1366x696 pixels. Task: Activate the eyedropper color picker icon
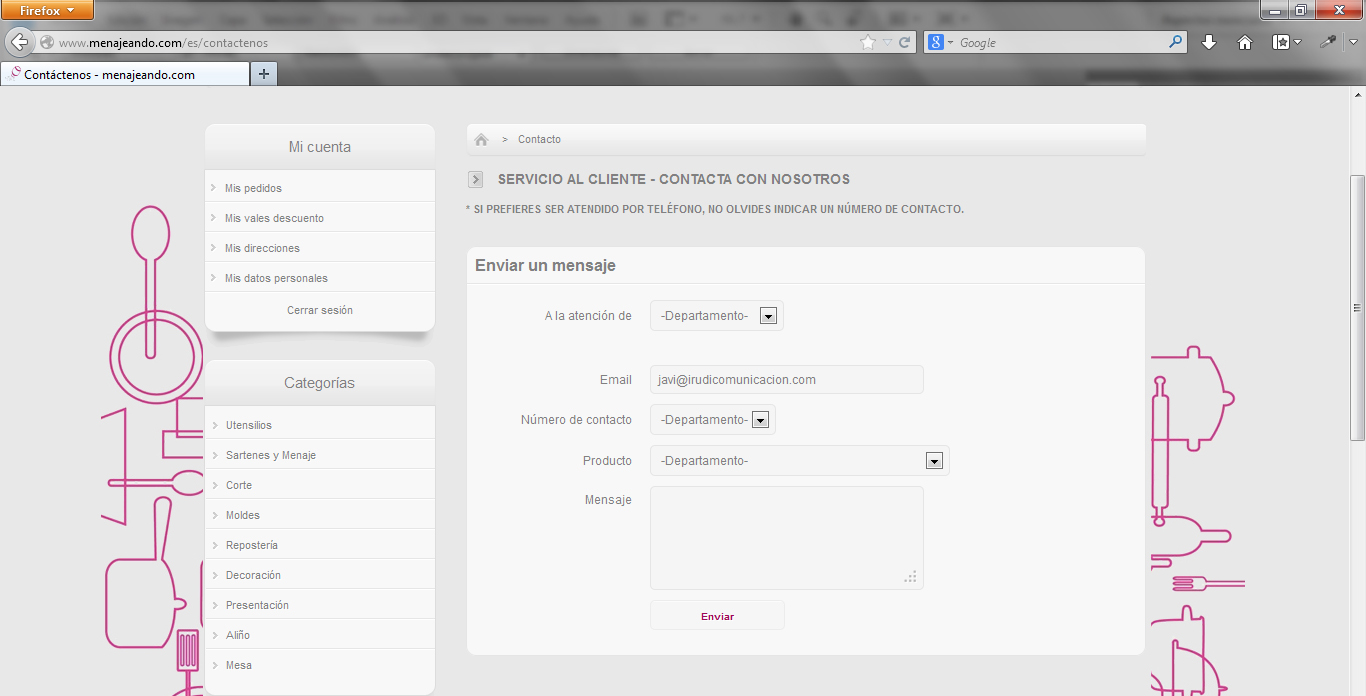[x=1328, y=42]
